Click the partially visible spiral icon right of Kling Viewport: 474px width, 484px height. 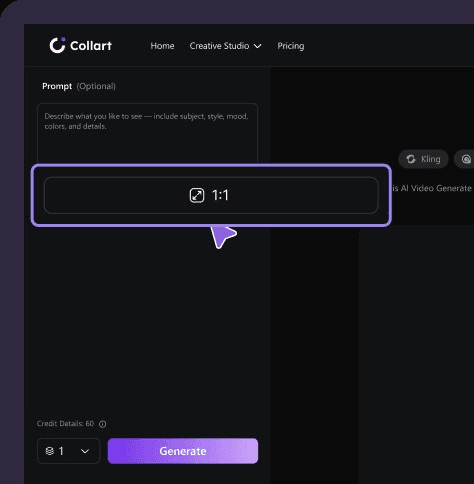[466, 159]
